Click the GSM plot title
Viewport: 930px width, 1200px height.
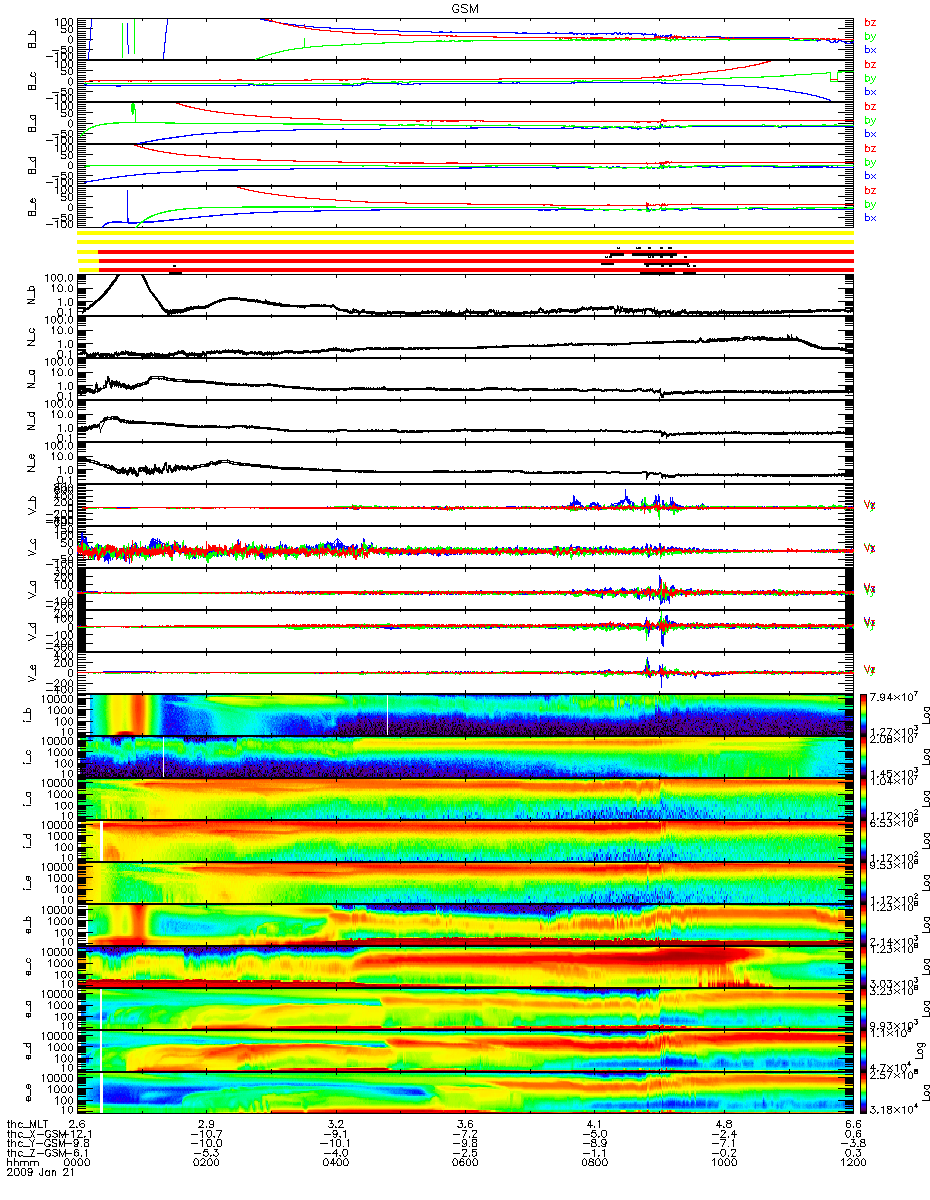tap(464, 8)
